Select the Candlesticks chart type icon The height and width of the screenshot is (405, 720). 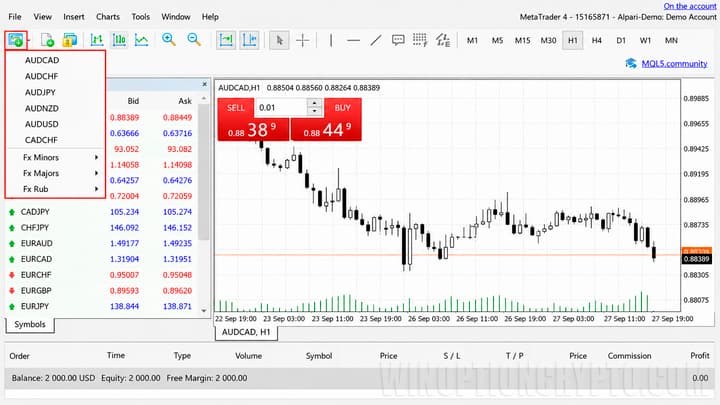point(119,40)
